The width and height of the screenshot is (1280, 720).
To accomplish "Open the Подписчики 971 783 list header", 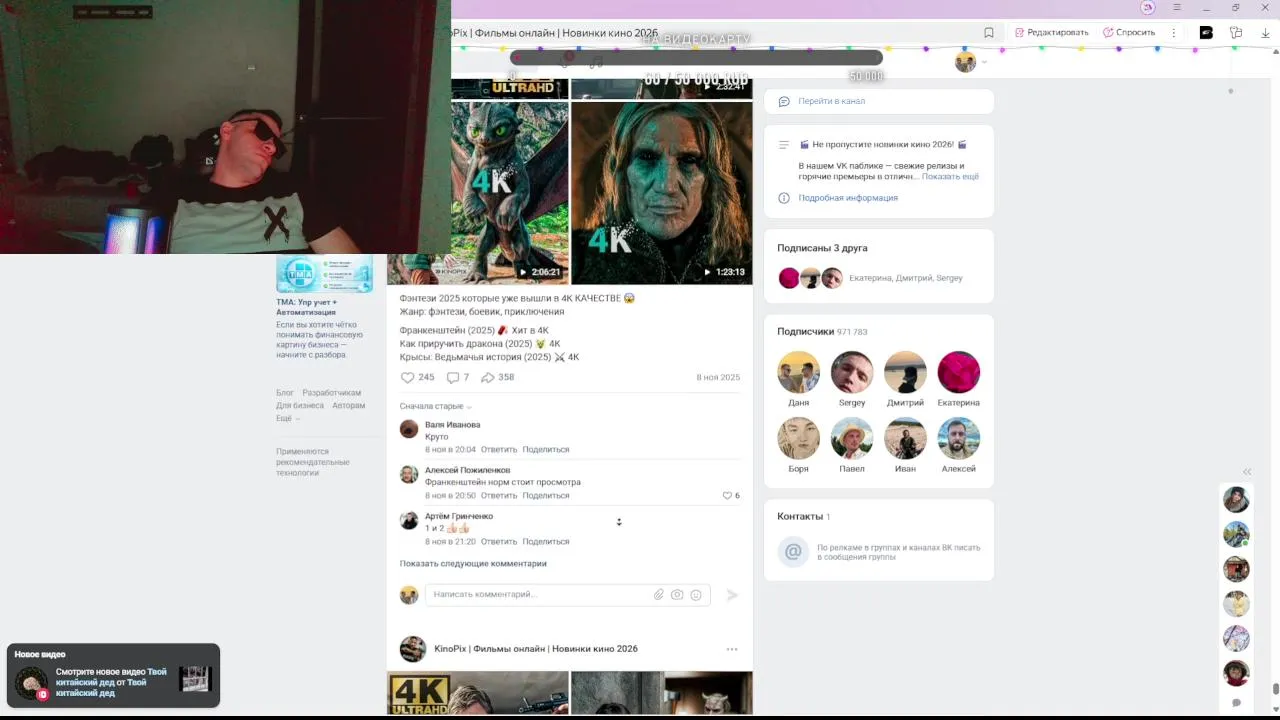I will 822,331.
